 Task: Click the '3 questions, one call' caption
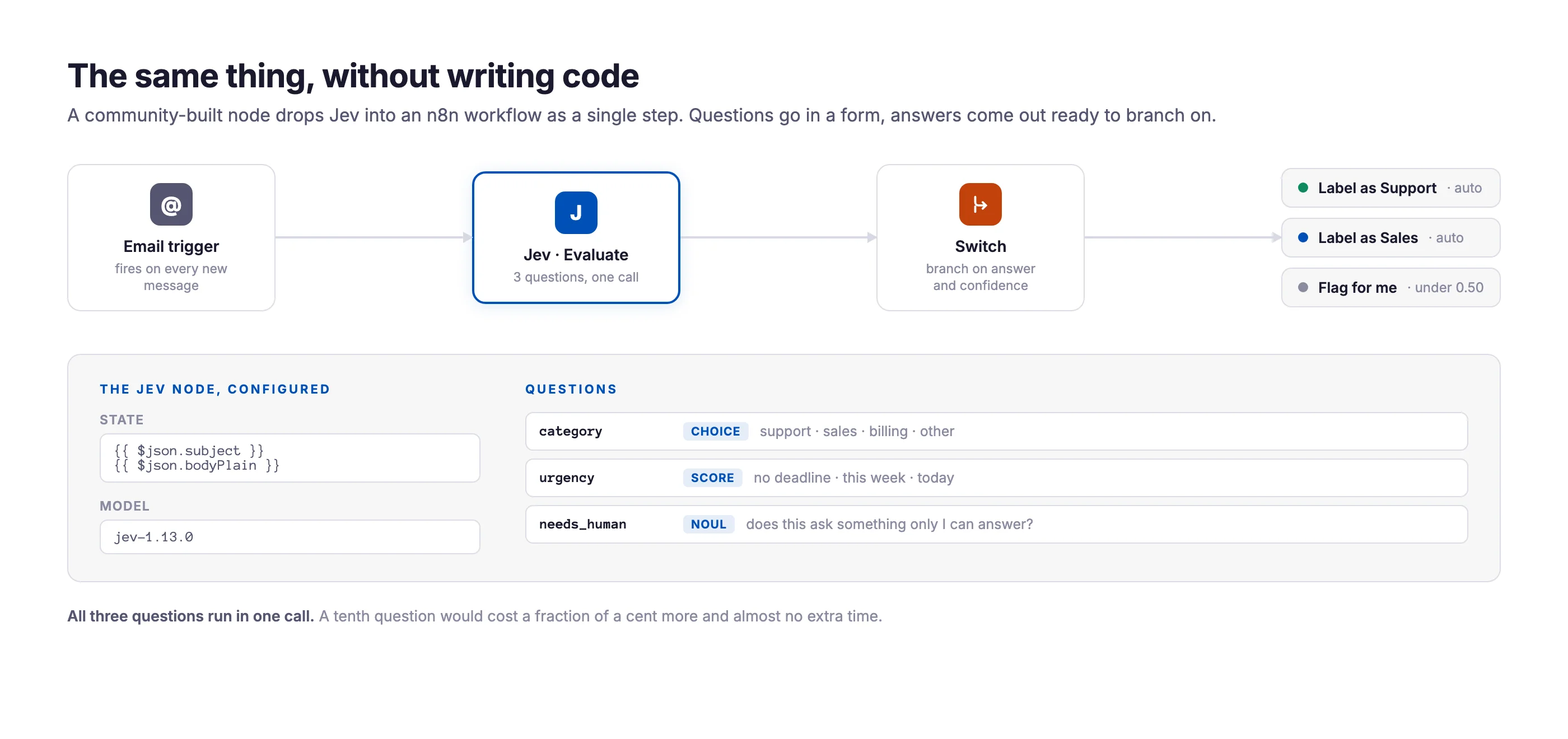576,277
